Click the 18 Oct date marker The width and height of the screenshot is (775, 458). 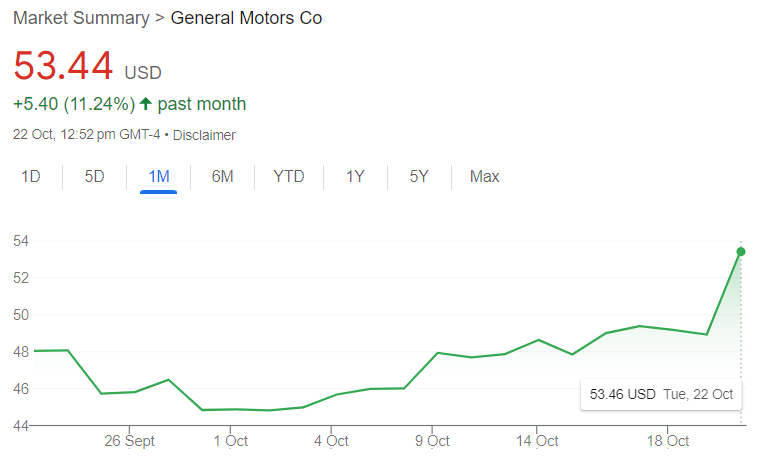pos(668,441)
